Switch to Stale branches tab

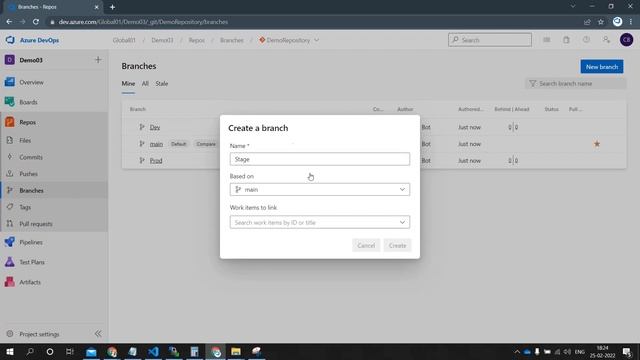pyautogui.click(x=162, y=84)
